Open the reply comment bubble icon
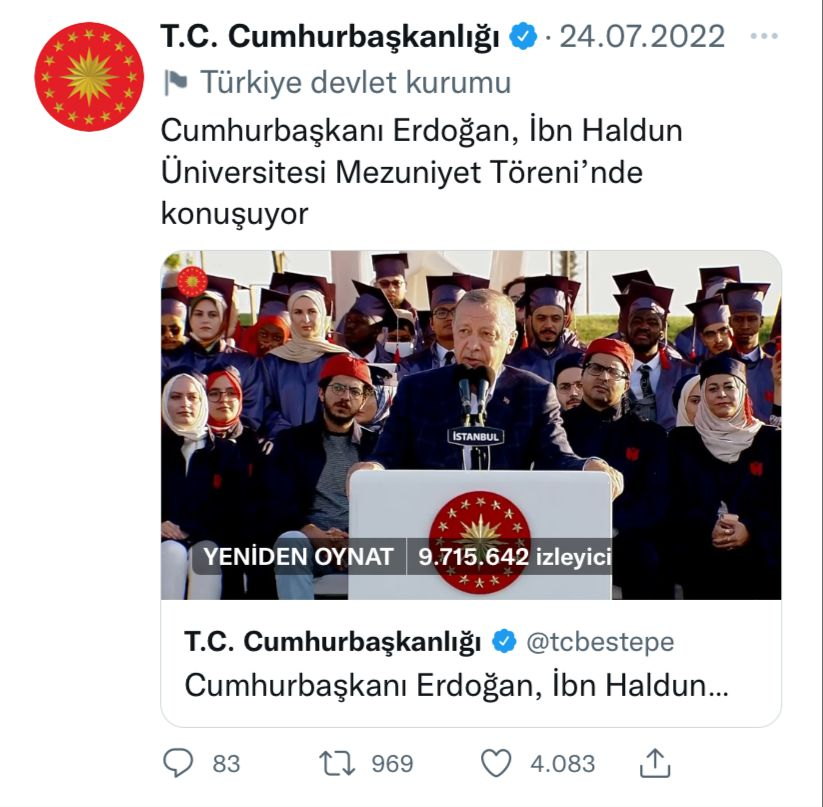The height and width of the screenshot is (807, 823). coord(178,762)
